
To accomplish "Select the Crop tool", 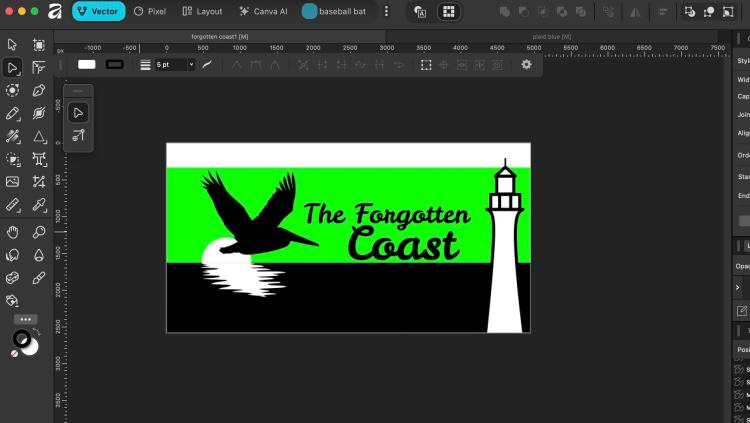I will point(39,182).
